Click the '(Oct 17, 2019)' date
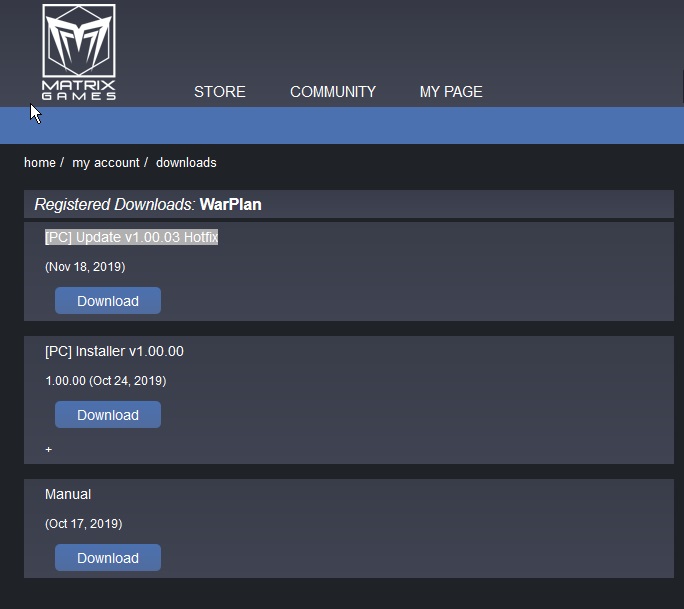684x609 pixels. click(84, 523)
